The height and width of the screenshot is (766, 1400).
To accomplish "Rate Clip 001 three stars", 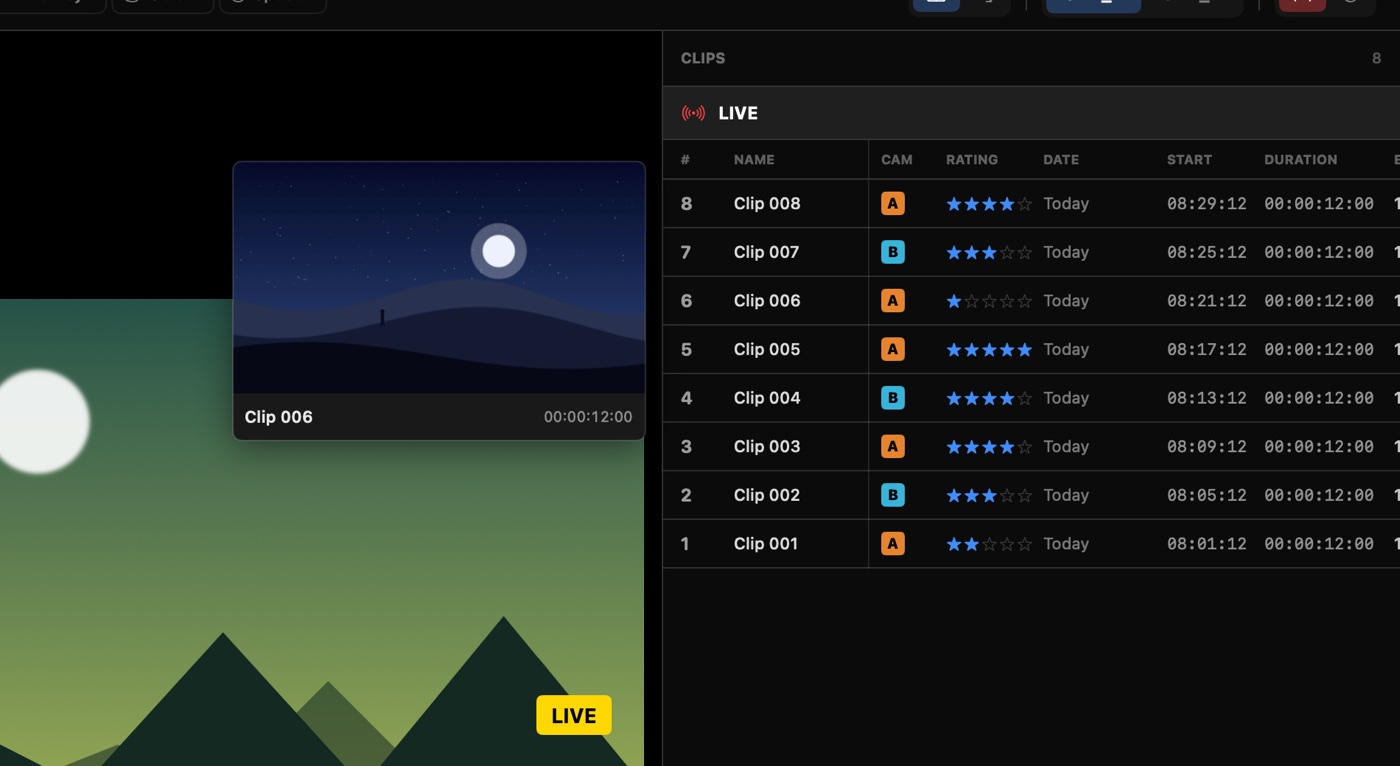I will tap(989, 544).
